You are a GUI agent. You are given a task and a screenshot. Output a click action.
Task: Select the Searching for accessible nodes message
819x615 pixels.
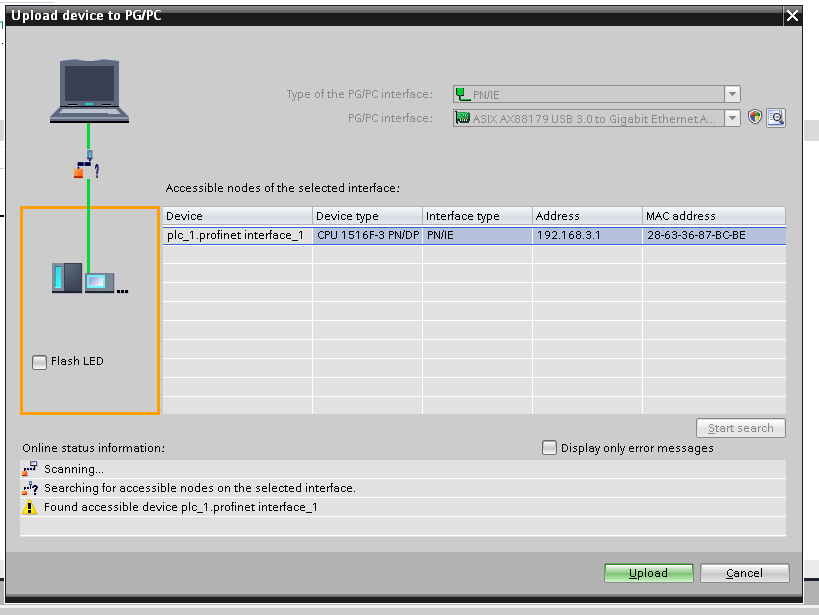(x=403, y=488)
